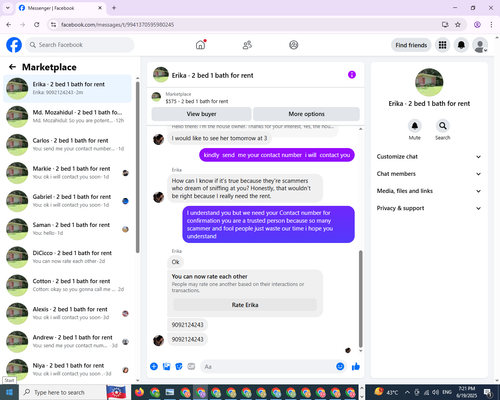Image resolution: width=500 pixels, height=400 pixels.
Task: Open the account avatar menu
Action: click(x=480, y=45)
